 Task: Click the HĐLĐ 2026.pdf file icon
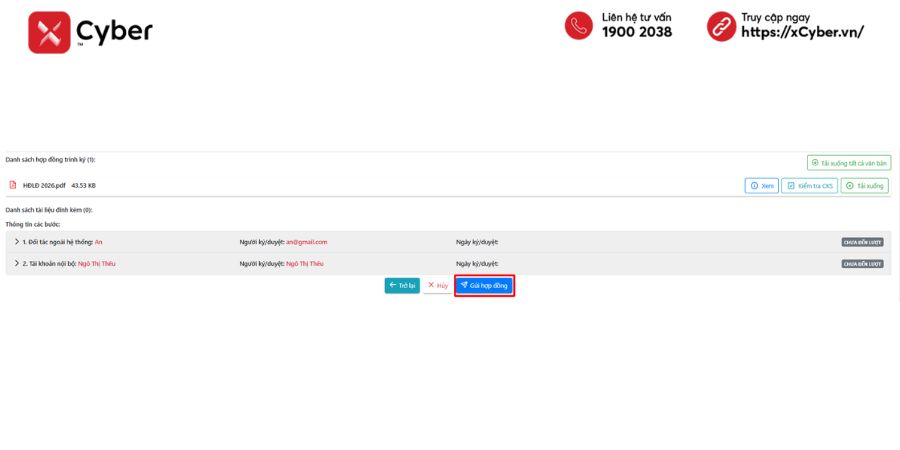pyautogui.click(x=13, y=185)
